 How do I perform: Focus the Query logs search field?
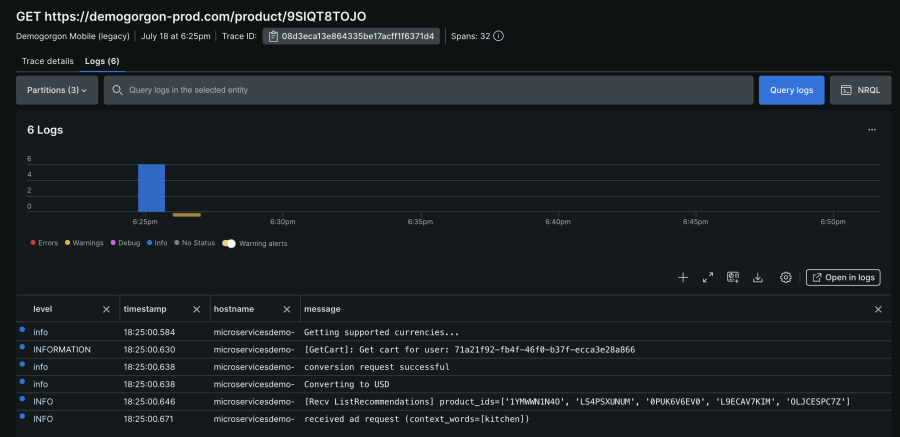(x=428, y=90)
